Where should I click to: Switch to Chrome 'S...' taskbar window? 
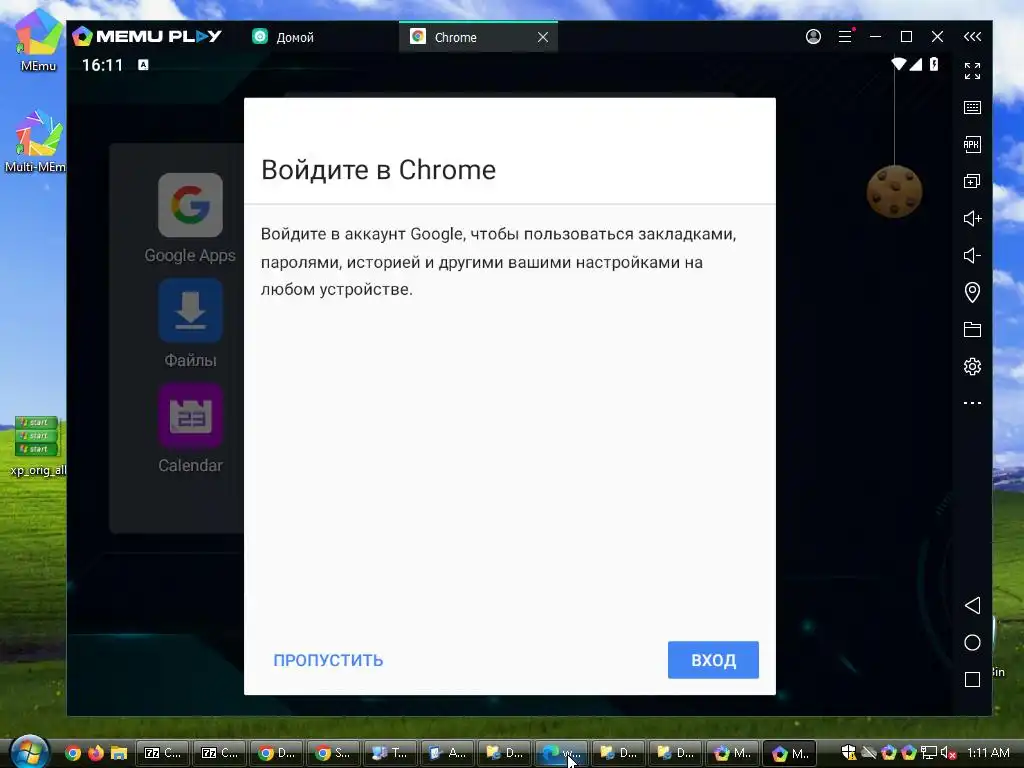(333, 753)
